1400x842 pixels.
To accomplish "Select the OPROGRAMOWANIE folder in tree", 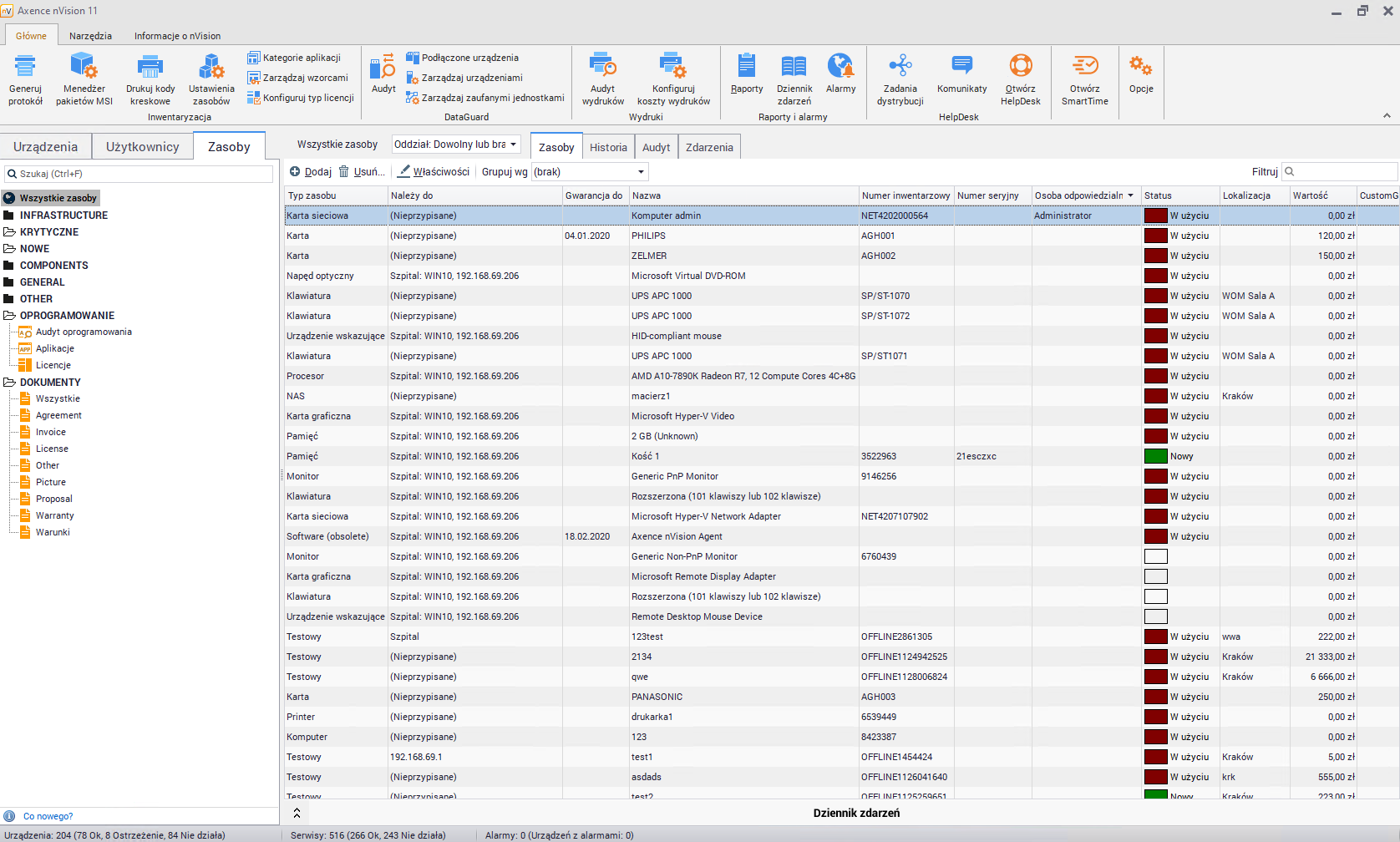I will tap(67, 316).
